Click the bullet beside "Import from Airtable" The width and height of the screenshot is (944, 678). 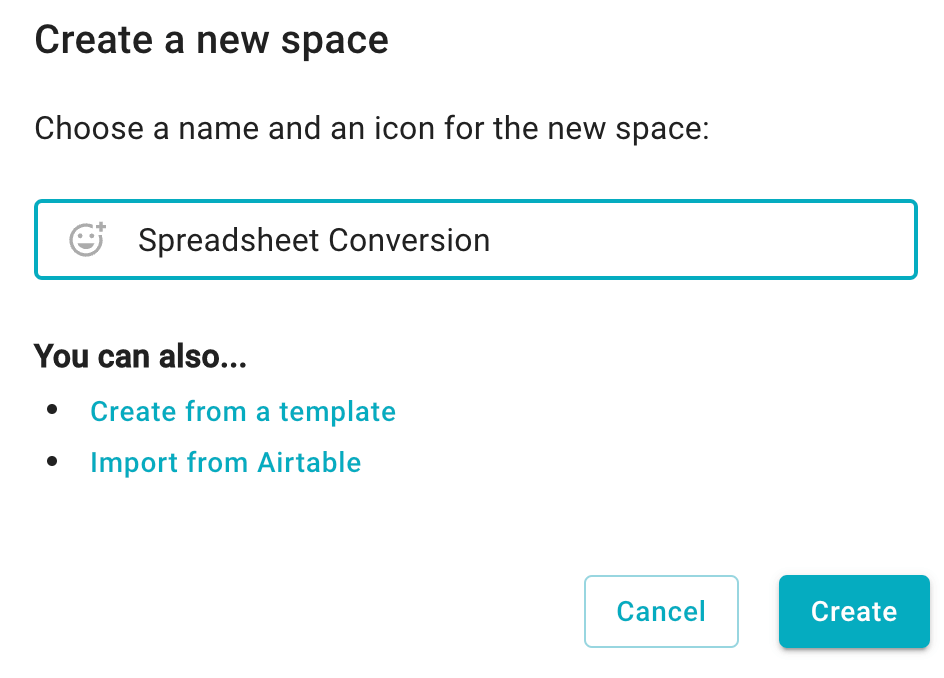click(x=52, y=462)
